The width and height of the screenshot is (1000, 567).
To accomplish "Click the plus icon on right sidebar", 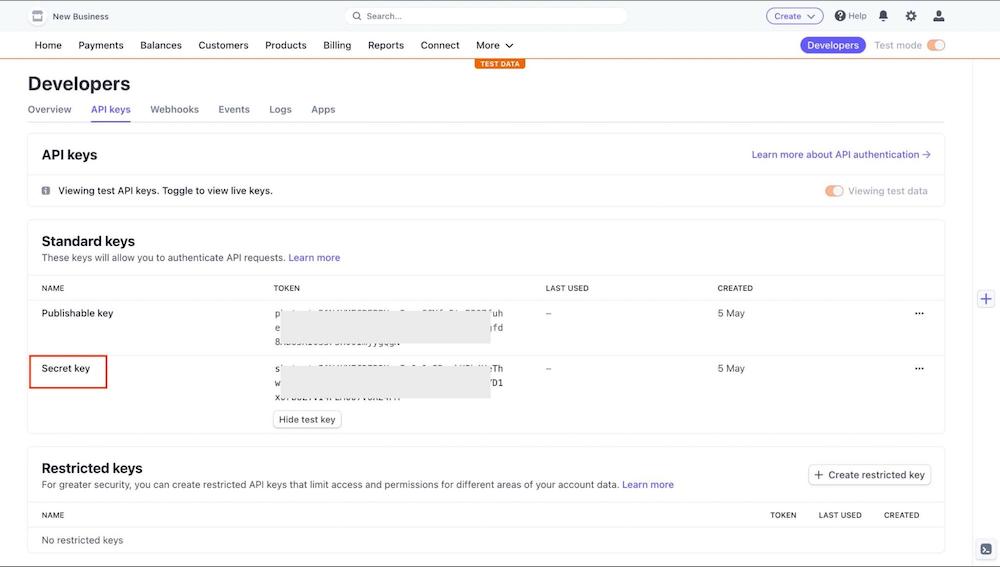I will 986,299.
